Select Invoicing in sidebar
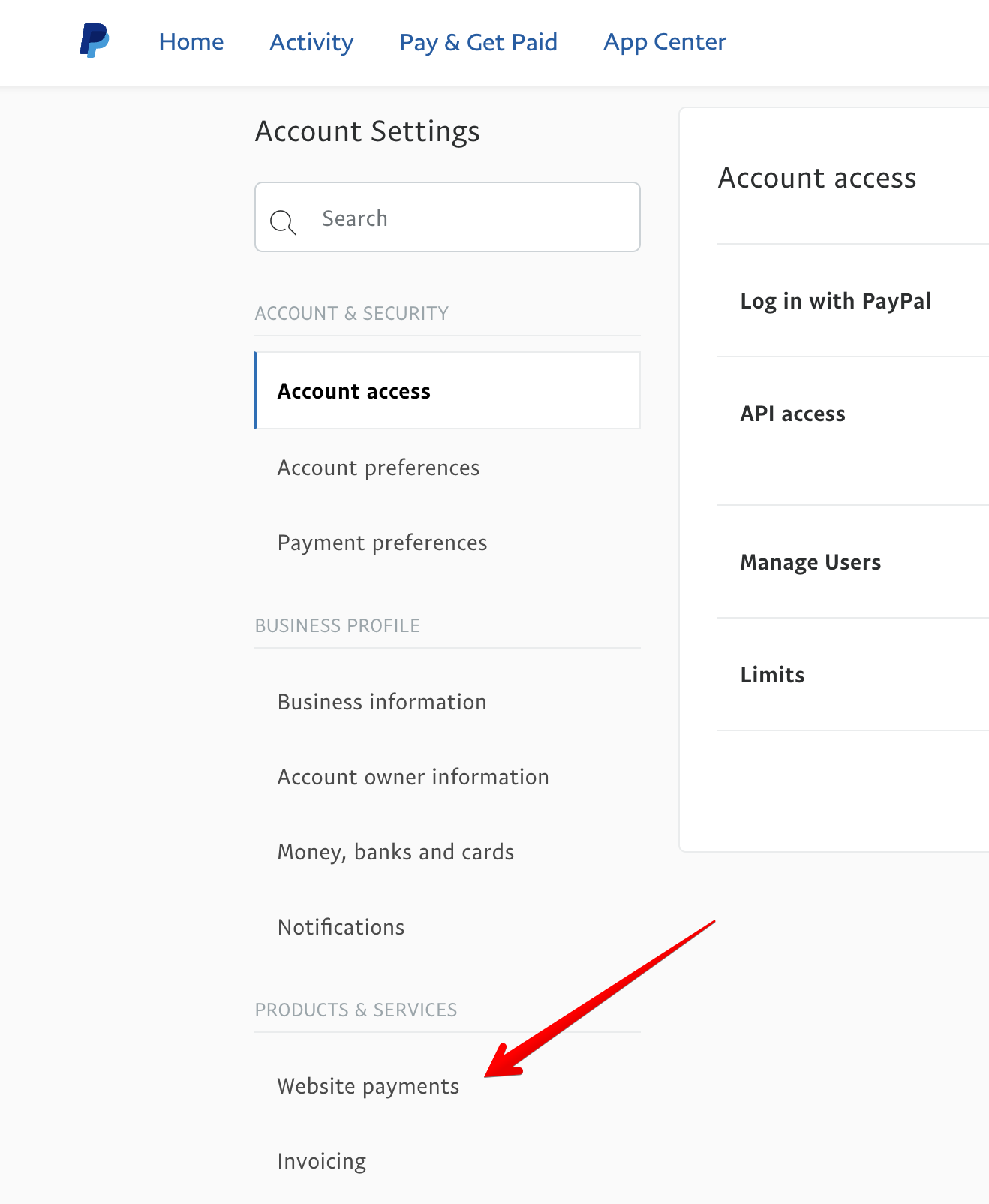Viewport: 989px width, 1204px height. (x=321, y=1161)
